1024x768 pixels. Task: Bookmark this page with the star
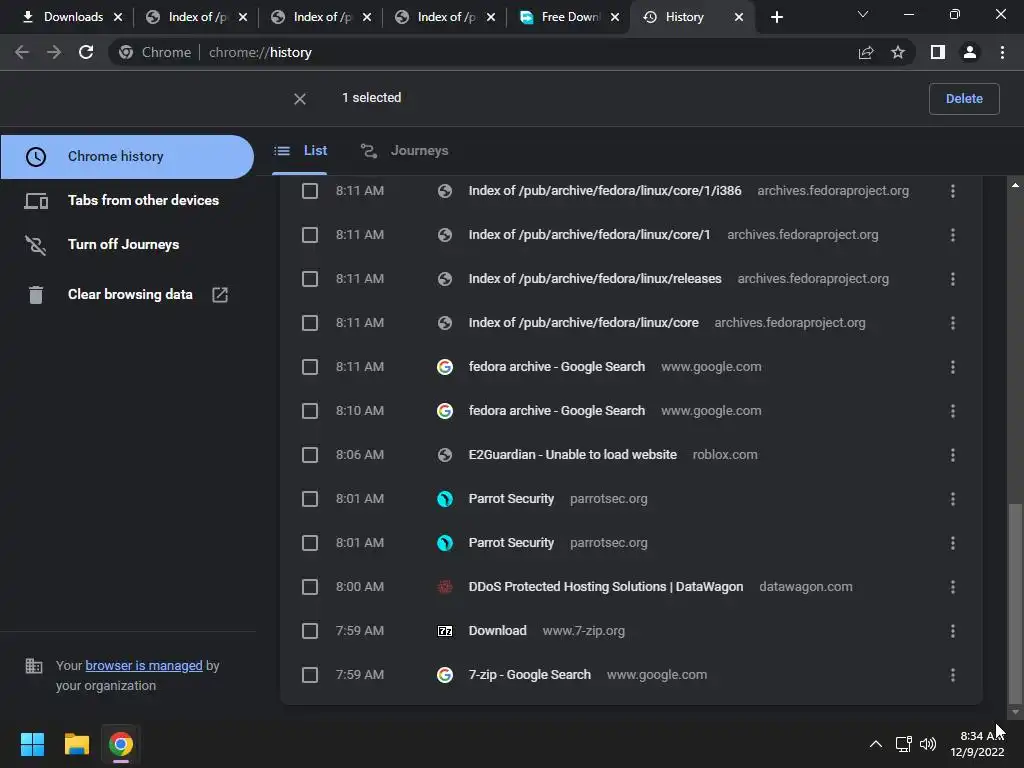tap(898, 52)
